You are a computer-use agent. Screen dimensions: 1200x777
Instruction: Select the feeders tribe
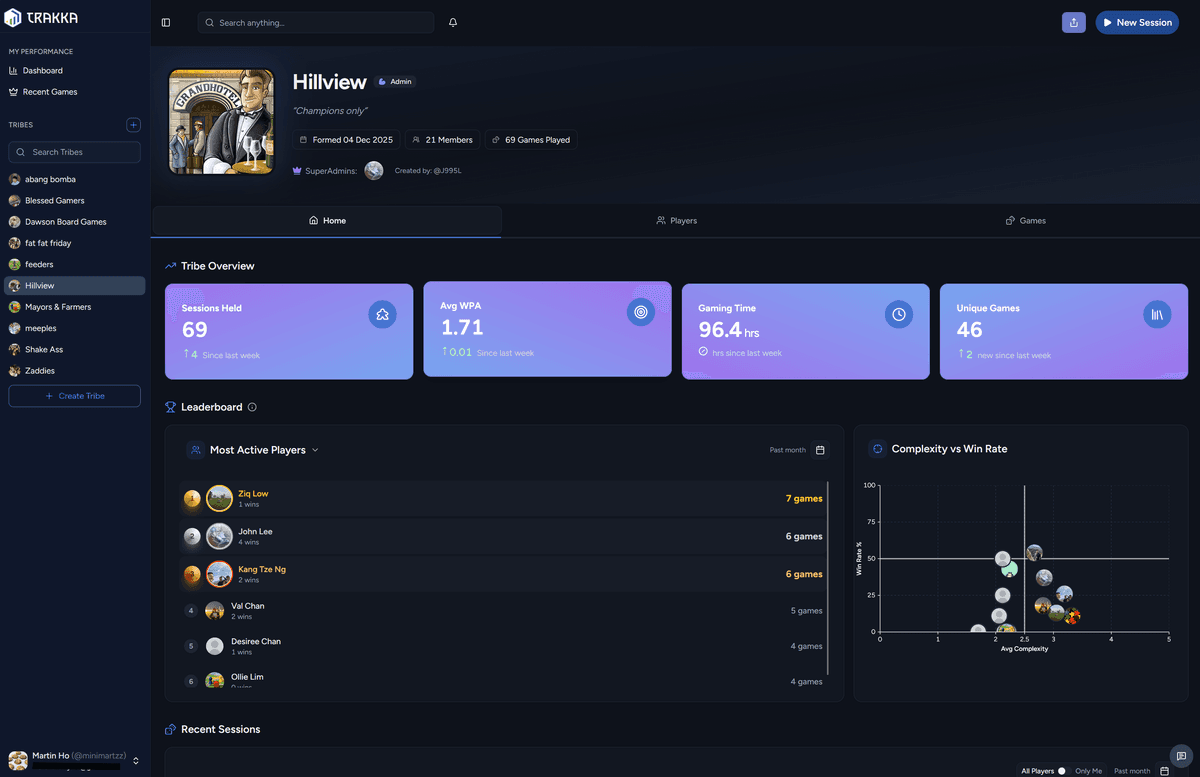pyautogui.click(x=75, y=264)
